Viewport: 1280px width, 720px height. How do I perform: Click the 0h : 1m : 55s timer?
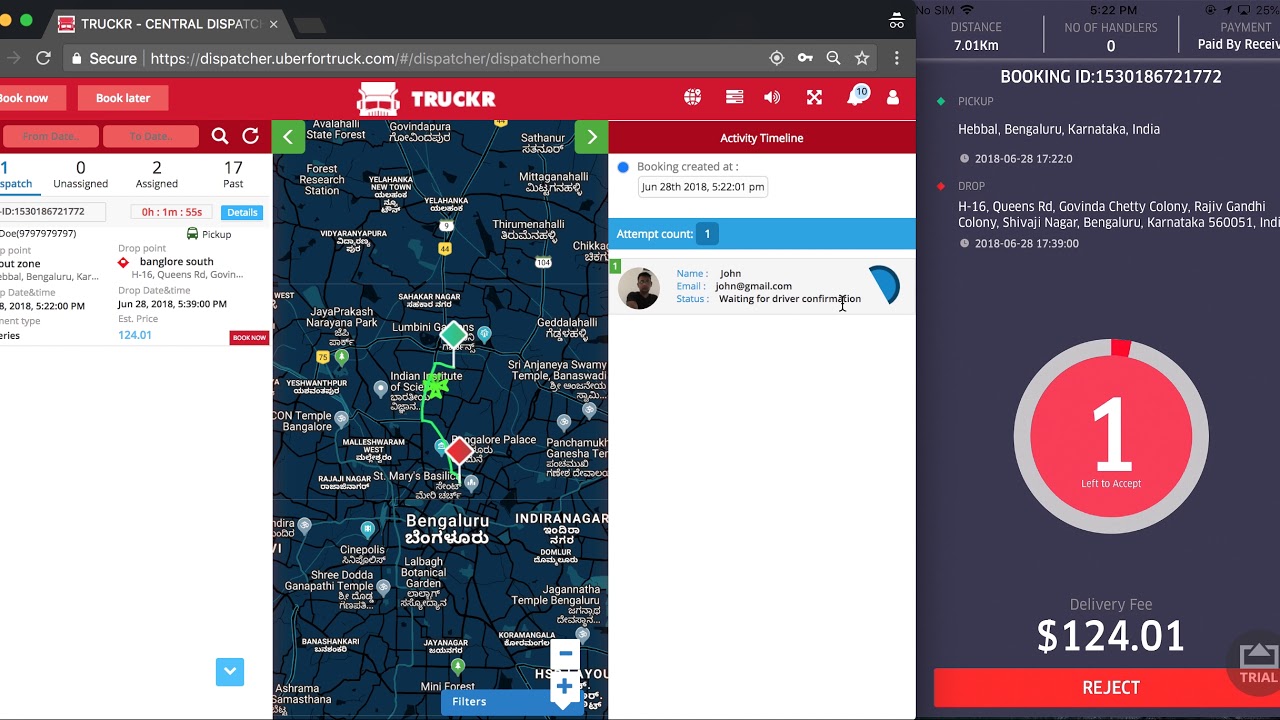(172, 212)
